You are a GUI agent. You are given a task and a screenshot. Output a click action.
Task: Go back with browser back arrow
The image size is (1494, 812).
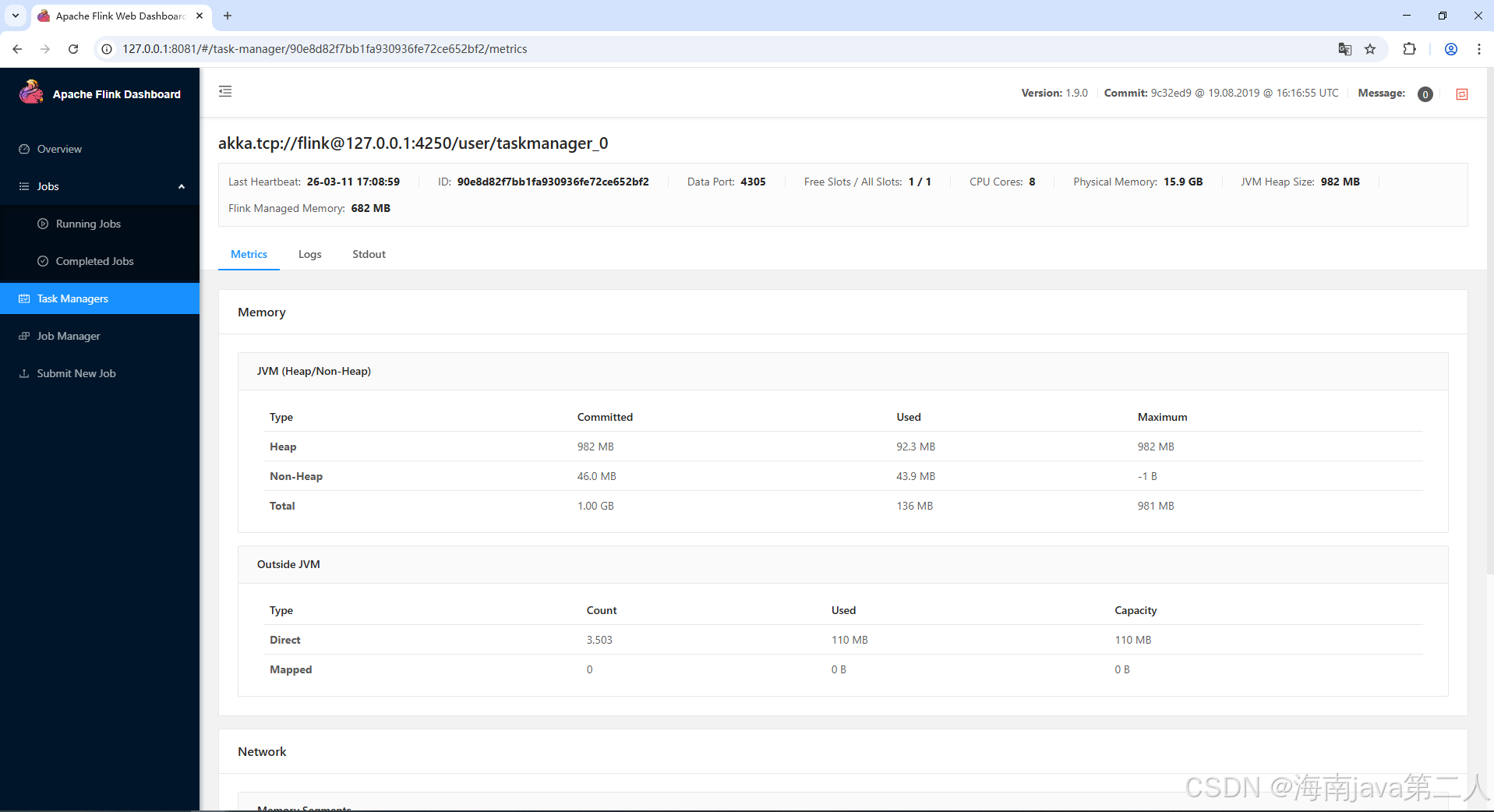tap(17, 49)
